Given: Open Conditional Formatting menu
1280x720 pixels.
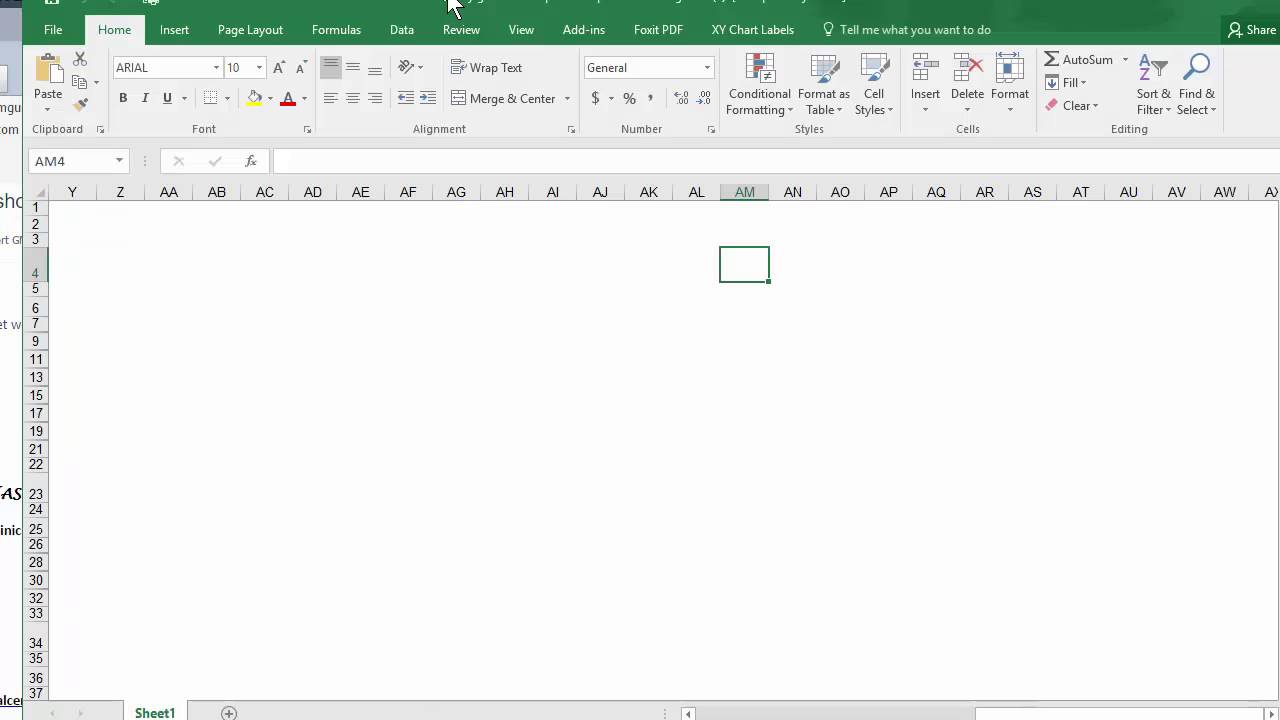Looking at the screenshot, I should (759, 85).
